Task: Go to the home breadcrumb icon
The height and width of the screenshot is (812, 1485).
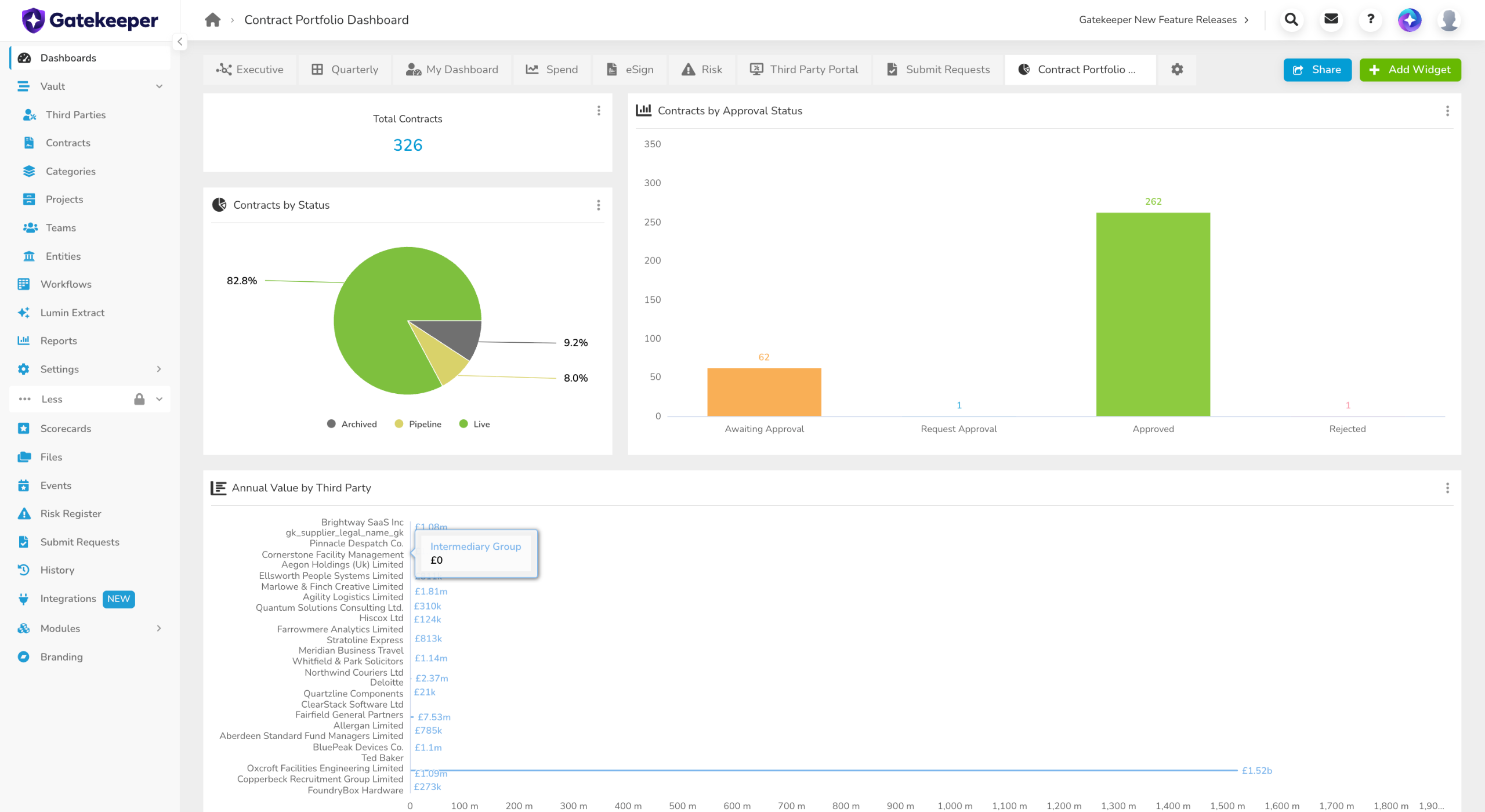Action: [x=212, y=20]
